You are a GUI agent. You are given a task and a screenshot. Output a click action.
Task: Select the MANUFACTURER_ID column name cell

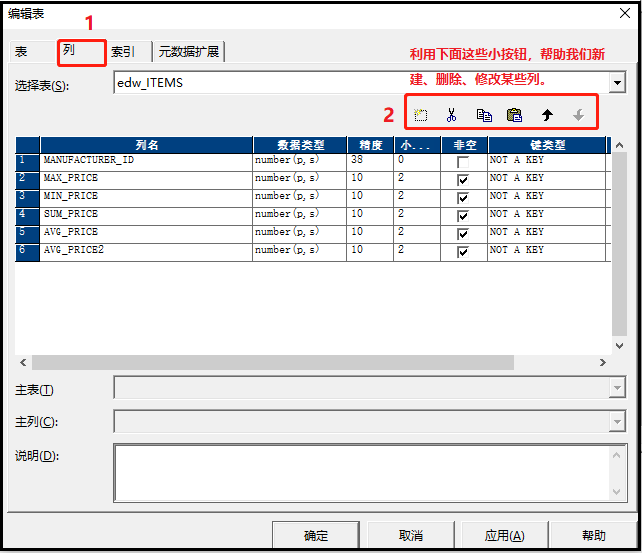tap(146, 163)
